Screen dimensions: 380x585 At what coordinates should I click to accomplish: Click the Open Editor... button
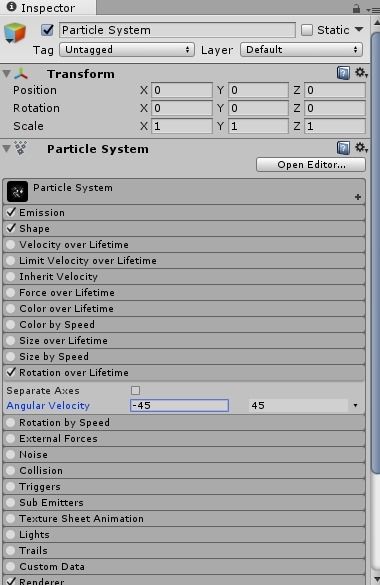(x=311, y=165)
